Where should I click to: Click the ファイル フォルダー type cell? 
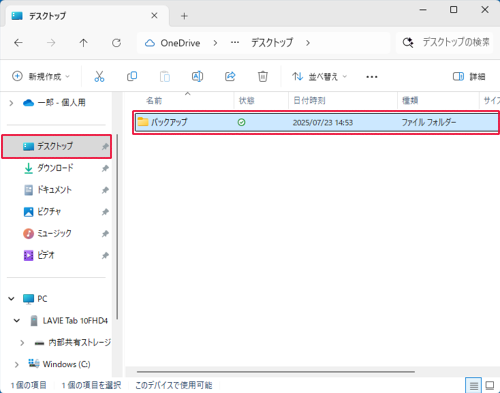coord(429,122)
